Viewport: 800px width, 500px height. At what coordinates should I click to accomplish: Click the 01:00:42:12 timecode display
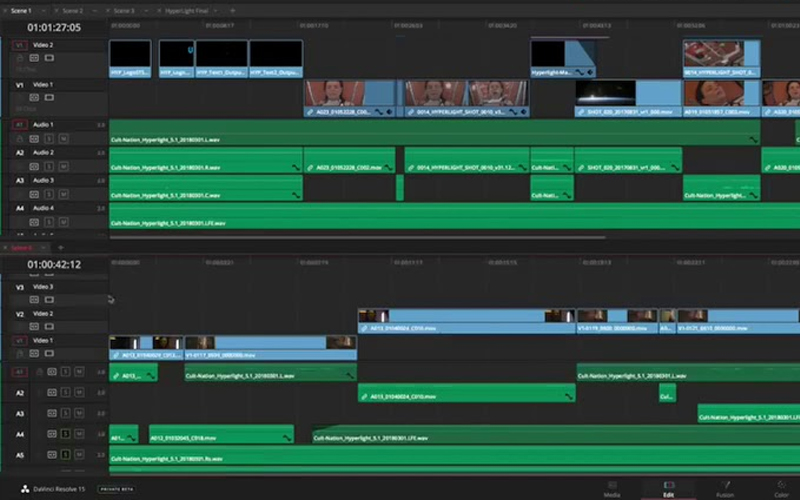[54, 264]
